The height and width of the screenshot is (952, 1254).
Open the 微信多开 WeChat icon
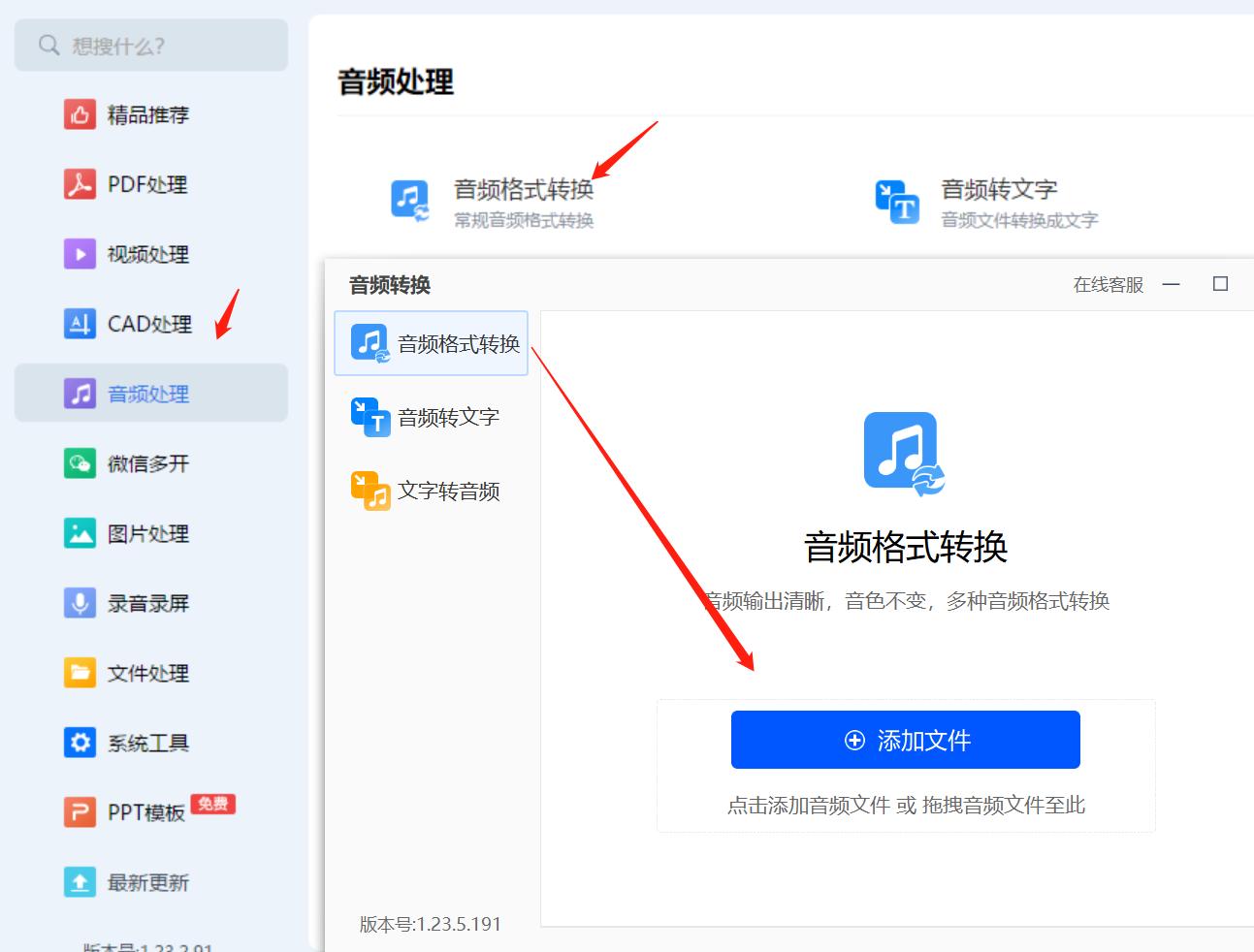(x=81, y=463)
